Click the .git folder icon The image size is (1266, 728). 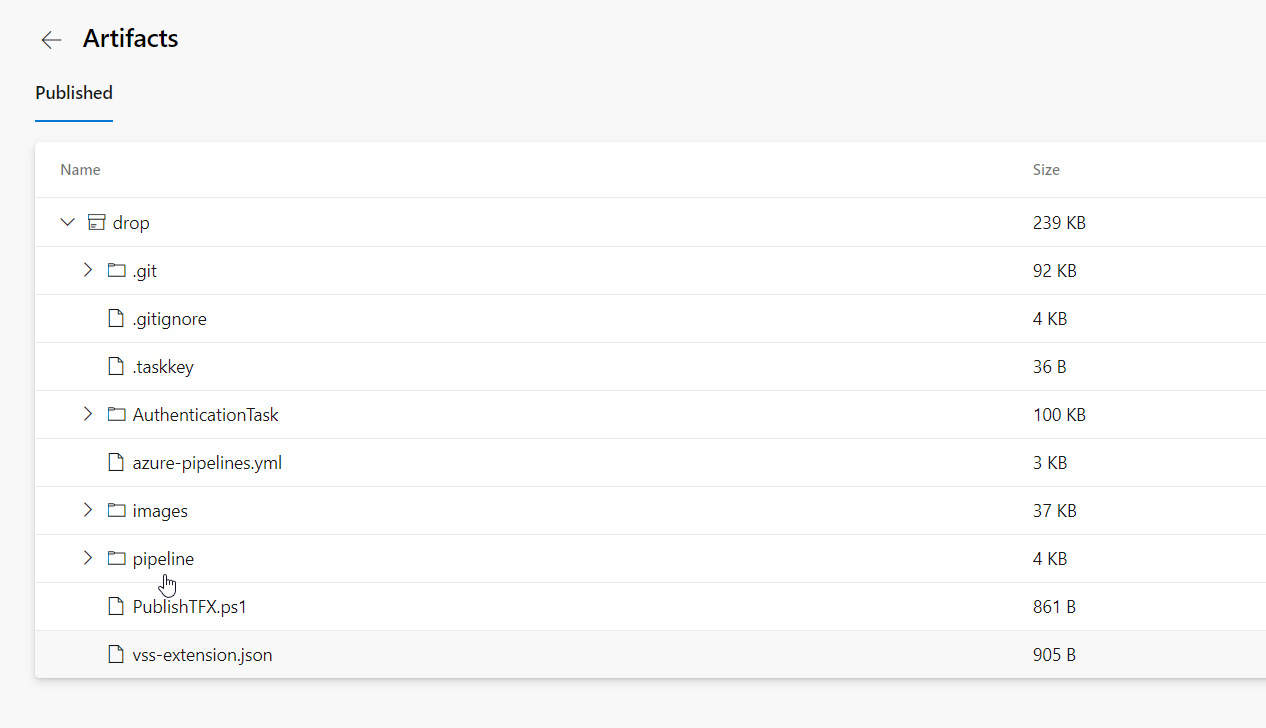(x=116, y=270)
